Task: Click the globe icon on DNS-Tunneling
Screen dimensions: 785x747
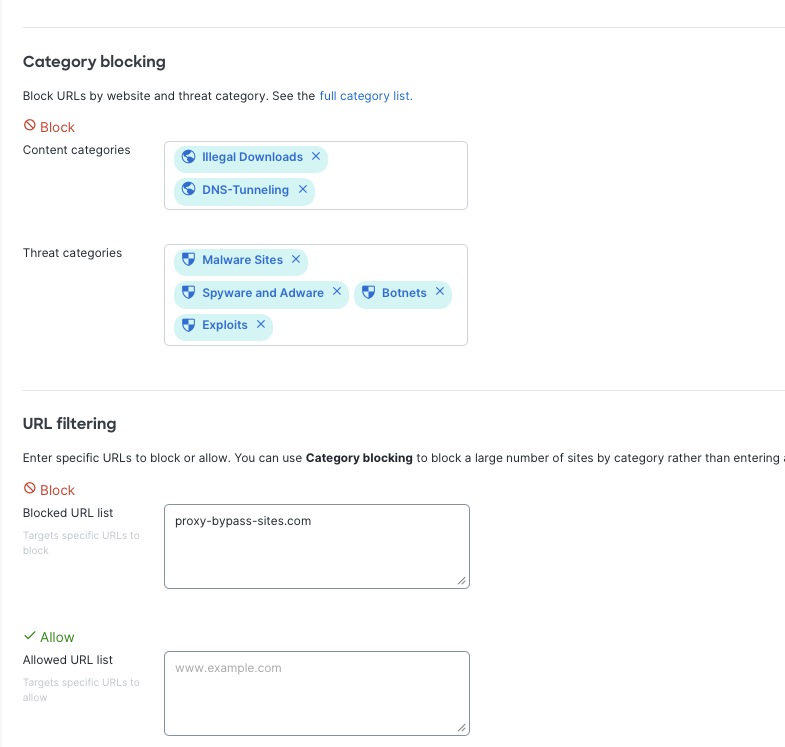Action: click(x=188, y=190)
